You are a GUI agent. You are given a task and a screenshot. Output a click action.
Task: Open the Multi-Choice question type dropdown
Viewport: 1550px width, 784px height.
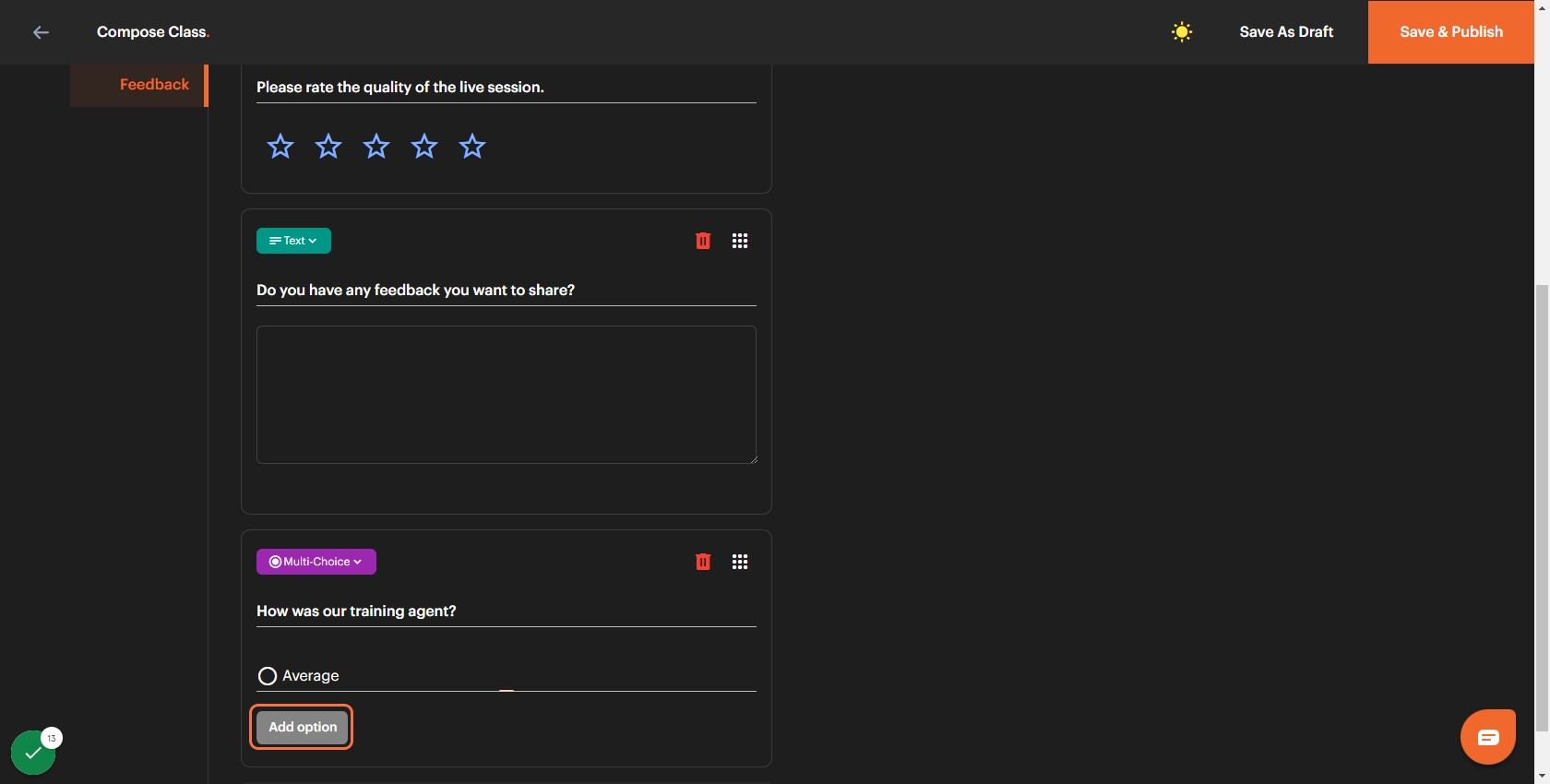[x=316, y=562]
